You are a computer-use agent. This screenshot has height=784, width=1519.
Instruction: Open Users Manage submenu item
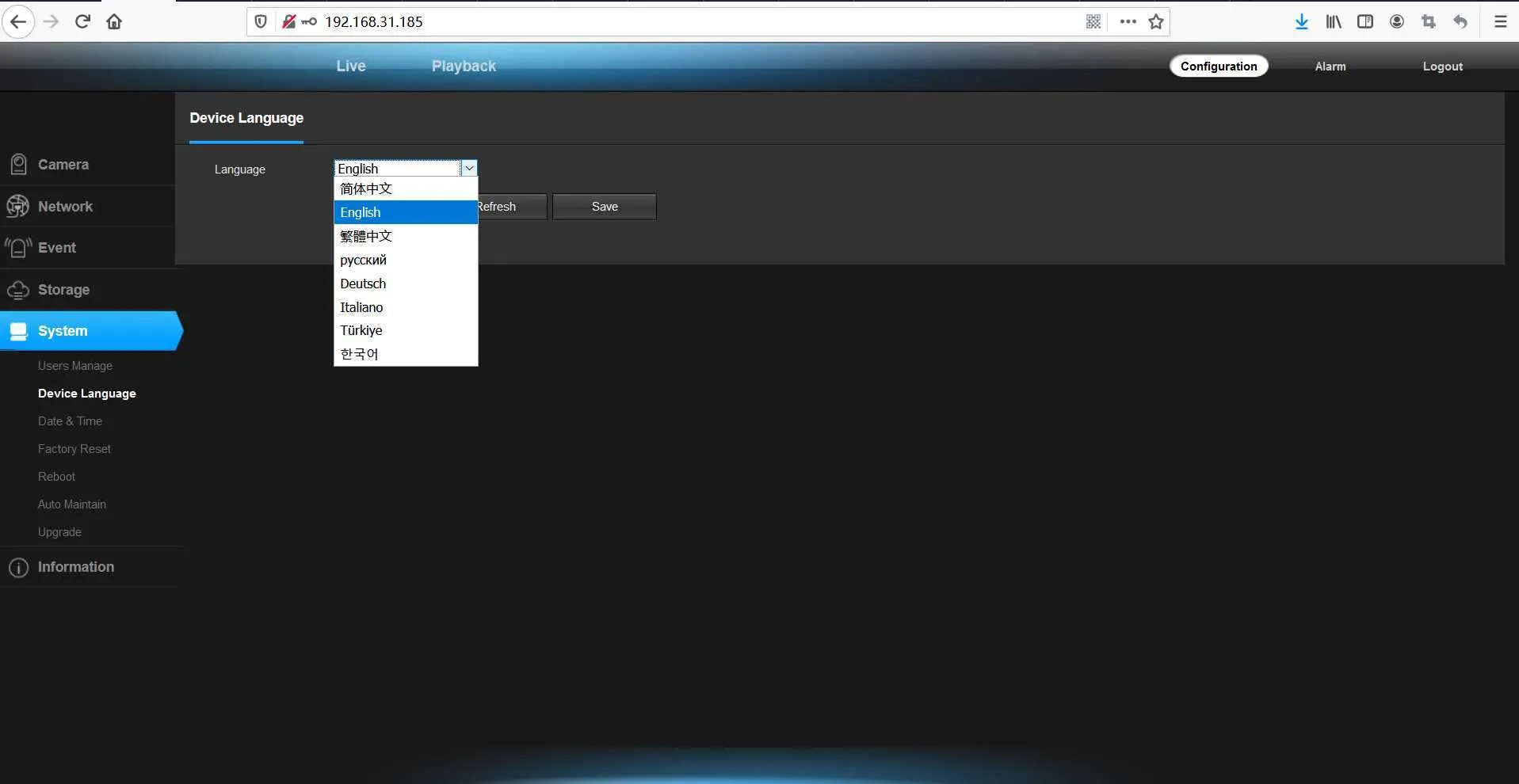(x=75, y=366)
